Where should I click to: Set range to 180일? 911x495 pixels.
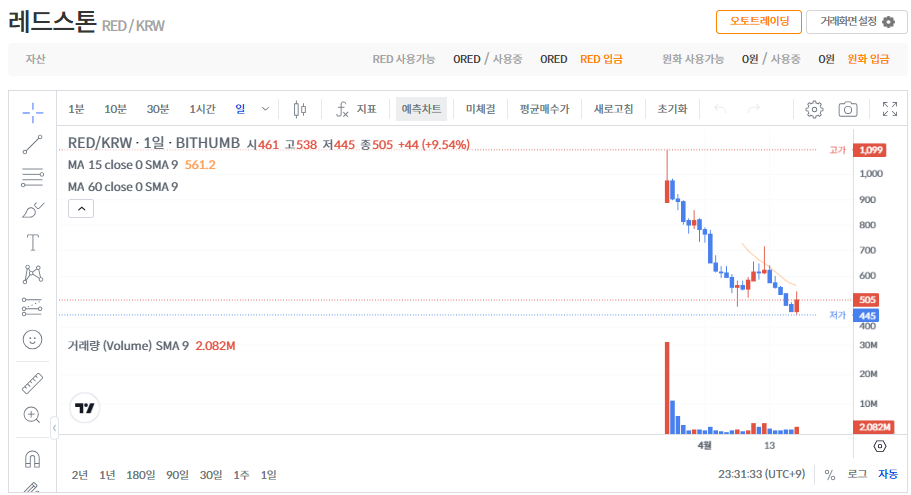pyautogui.click(x=141, y=475)
